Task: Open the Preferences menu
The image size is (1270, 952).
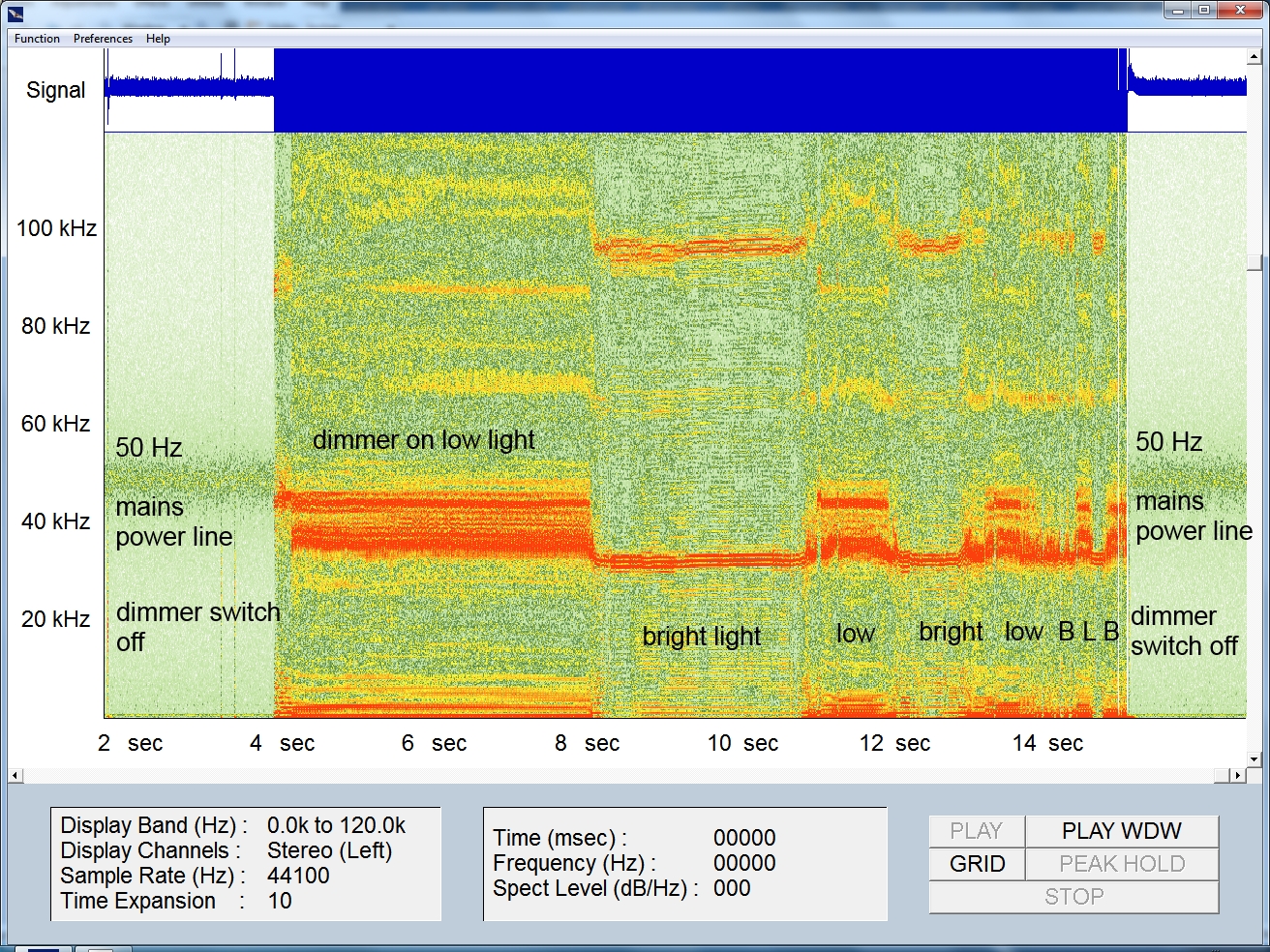Action: point(103,39)
